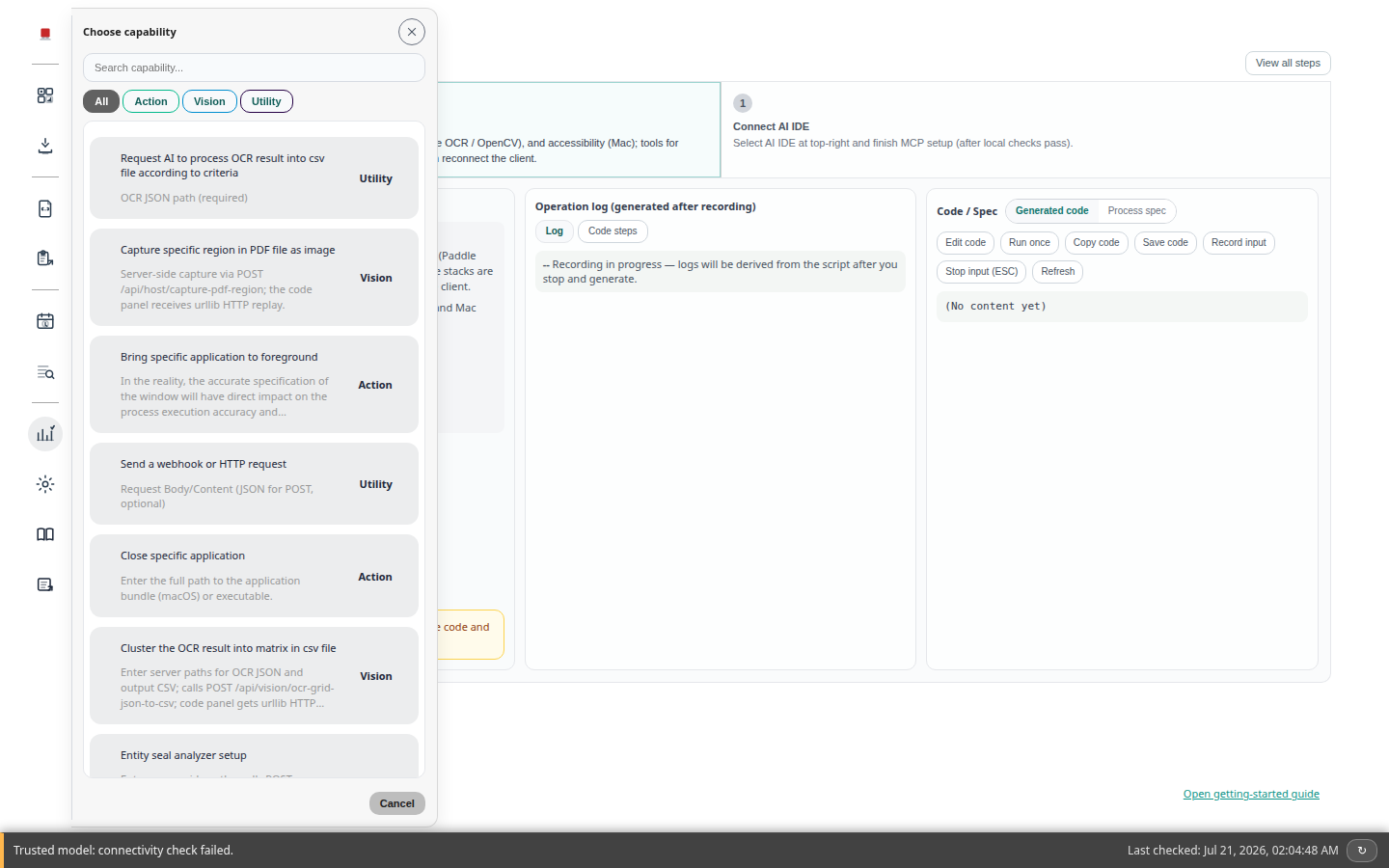Click the 'Last checked' timestamp in status bar
Screen dimensions: 1389x868
pyautogui.click(x=1233, y=851)
